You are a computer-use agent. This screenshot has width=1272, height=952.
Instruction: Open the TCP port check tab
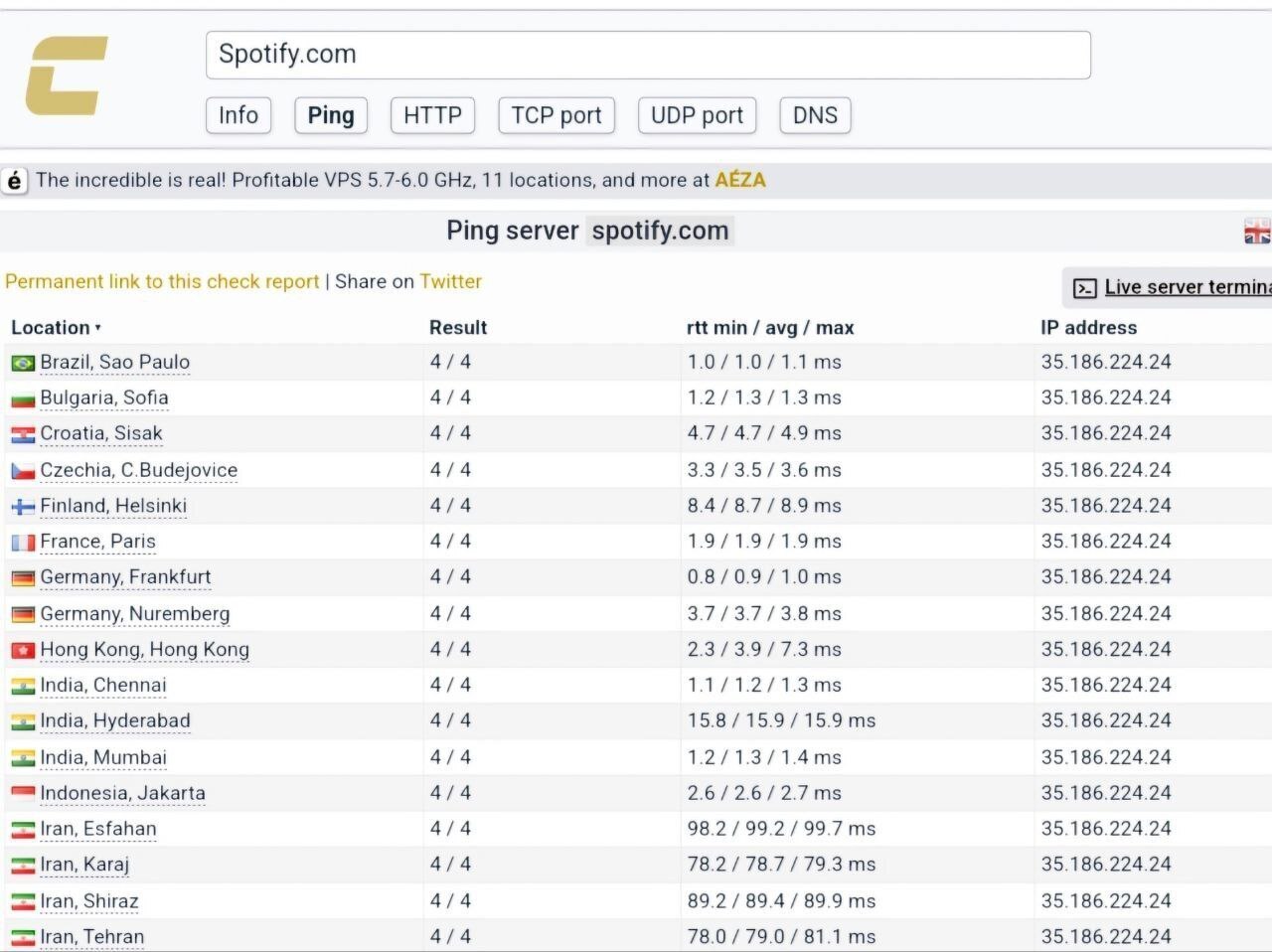point(556,115)
